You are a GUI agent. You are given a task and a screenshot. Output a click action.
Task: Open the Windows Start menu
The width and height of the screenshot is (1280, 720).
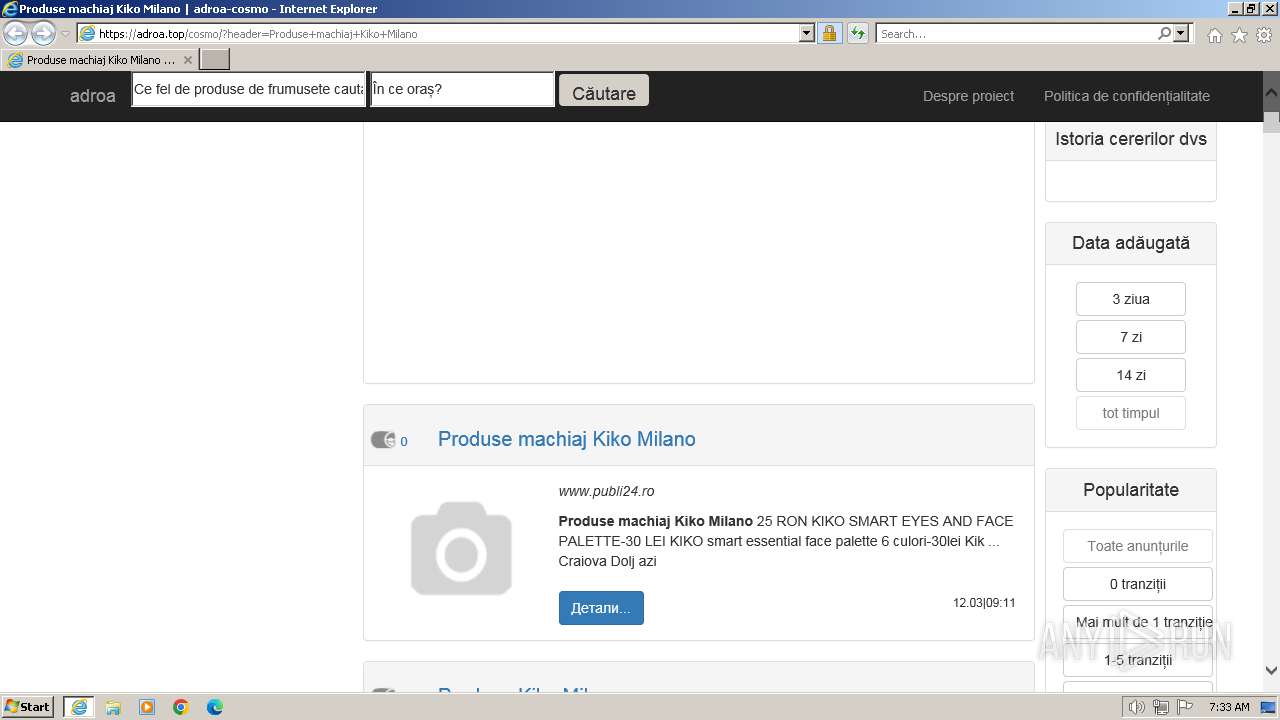28,707
